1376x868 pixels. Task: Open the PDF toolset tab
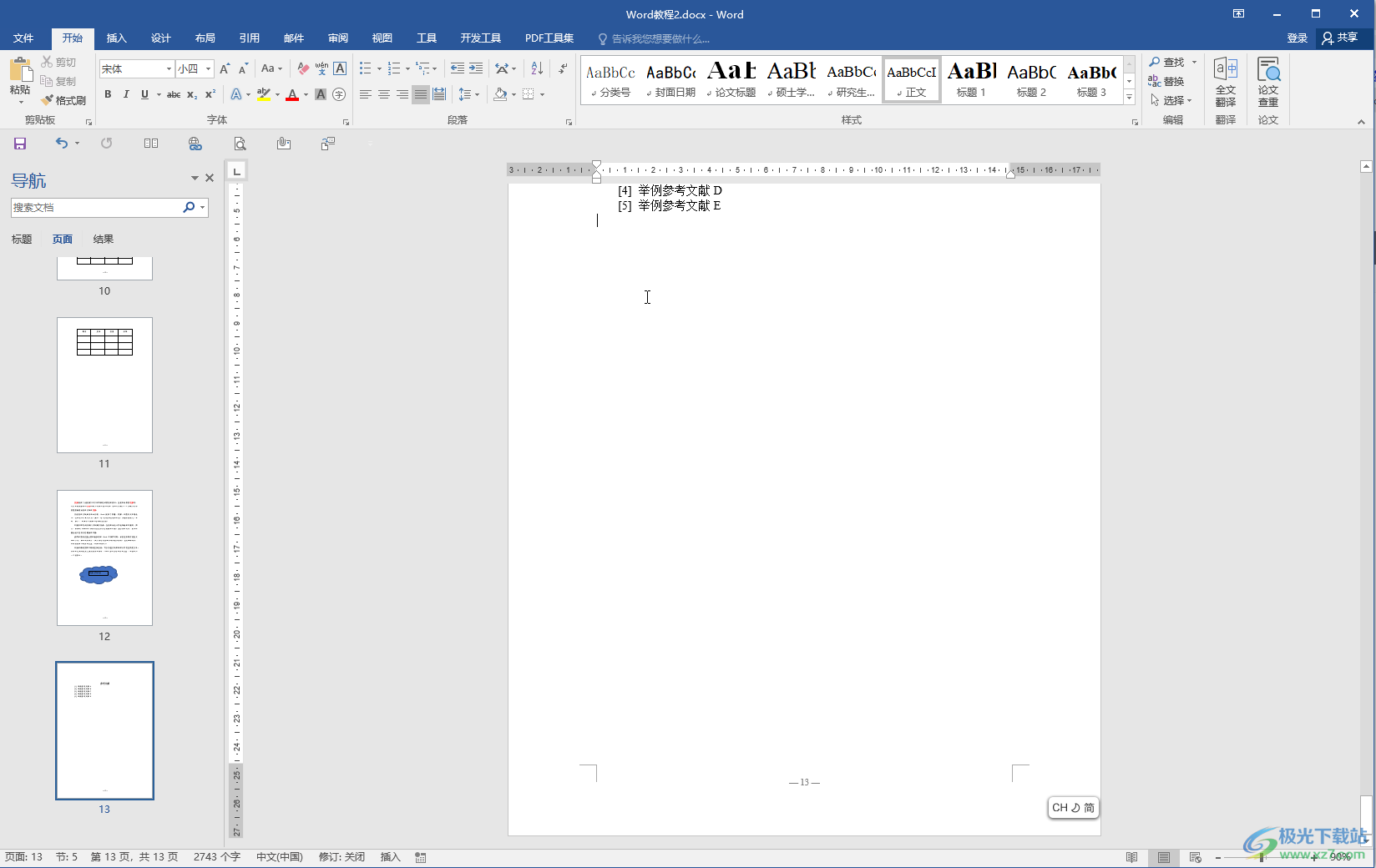click(x=549, y=38)
